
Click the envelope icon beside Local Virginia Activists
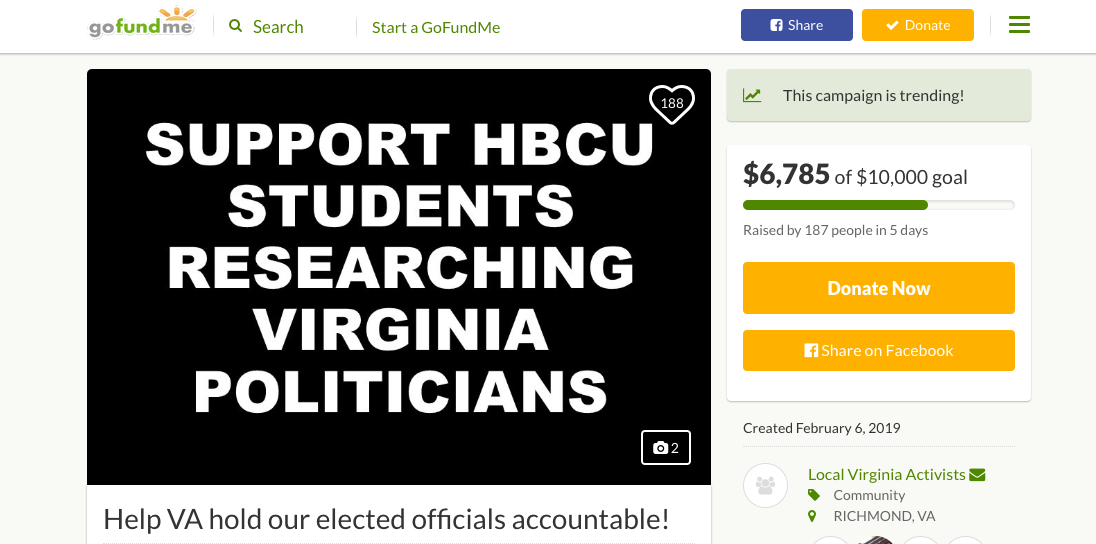click(x=977, y=475)
